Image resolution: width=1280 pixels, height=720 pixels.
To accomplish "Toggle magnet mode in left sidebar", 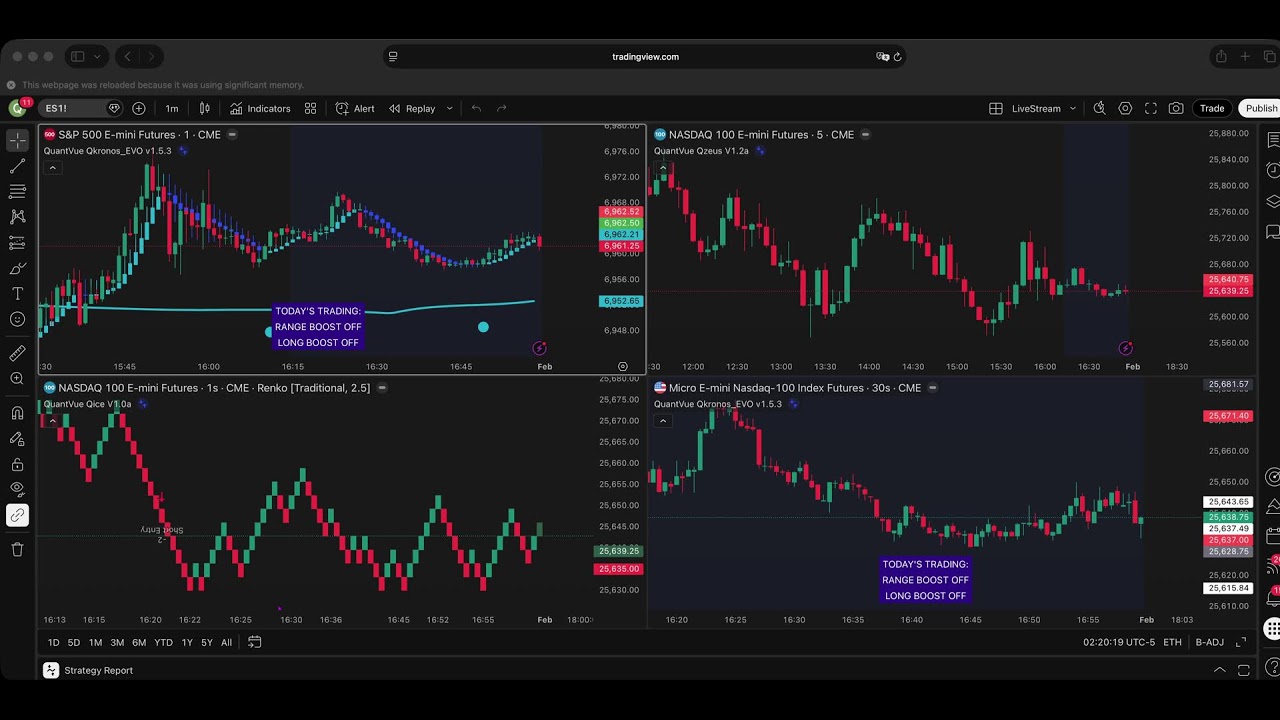I will point(17,413).
